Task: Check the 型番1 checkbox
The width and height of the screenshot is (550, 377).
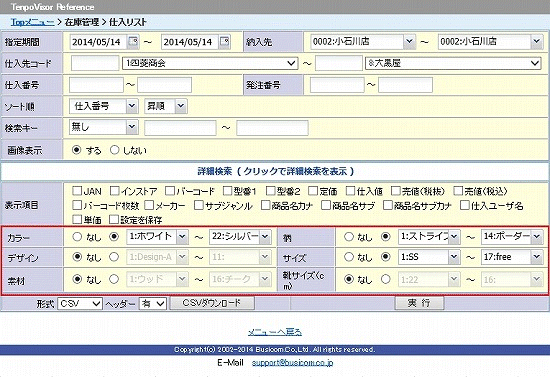Action: coord(228,191)
